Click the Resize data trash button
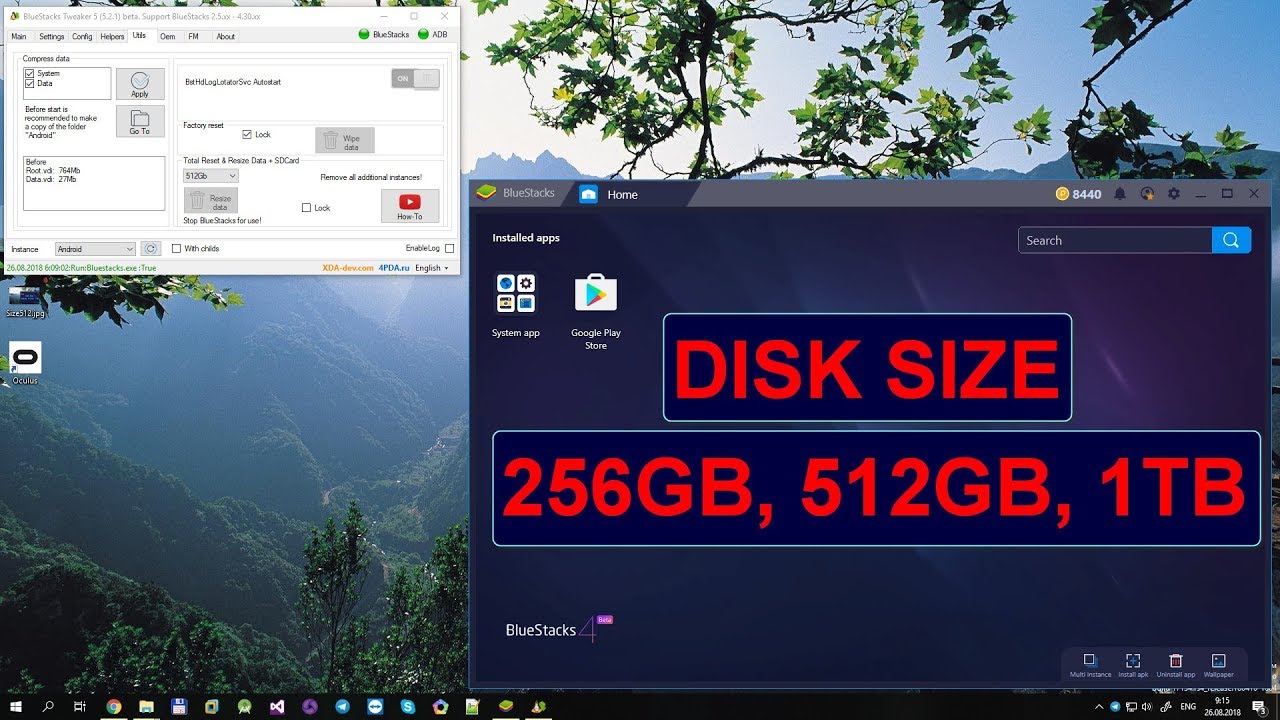 211,201
